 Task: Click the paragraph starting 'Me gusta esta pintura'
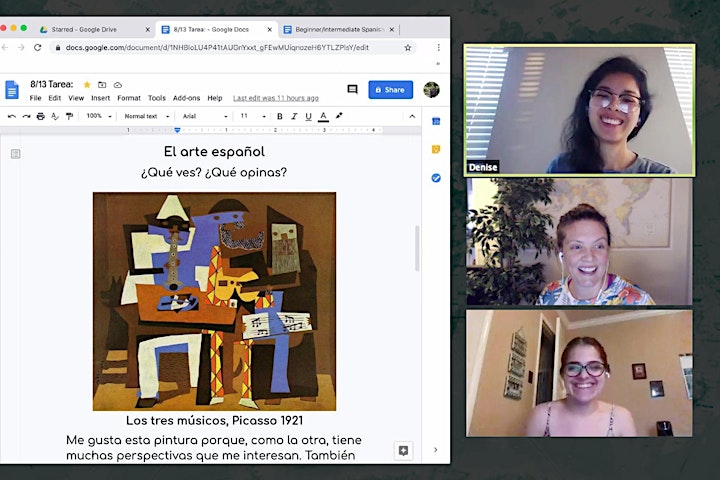click(214, 448)
